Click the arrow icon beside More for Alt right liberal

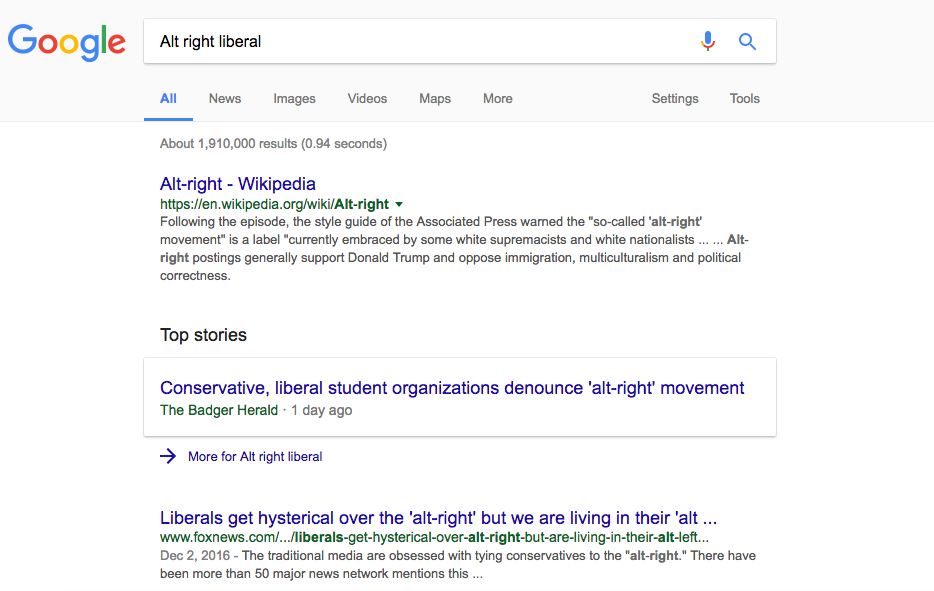[x=168, y=456]
